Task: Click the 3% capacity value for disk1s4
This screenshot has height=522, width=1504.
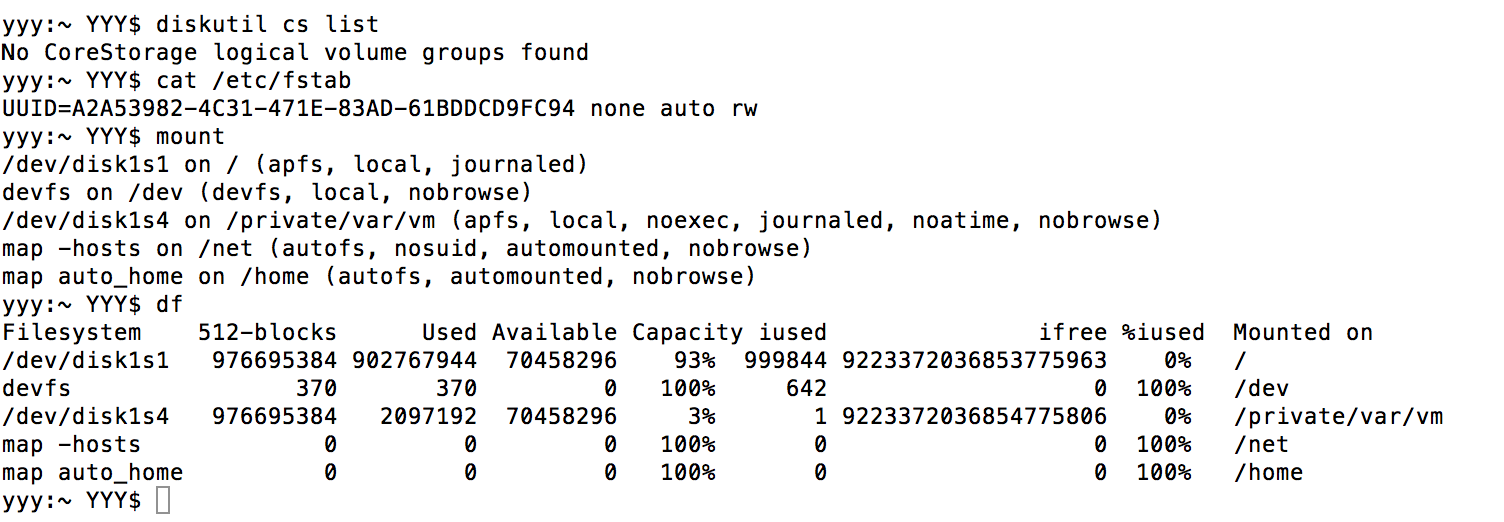Action: click(x=701, y=416)
